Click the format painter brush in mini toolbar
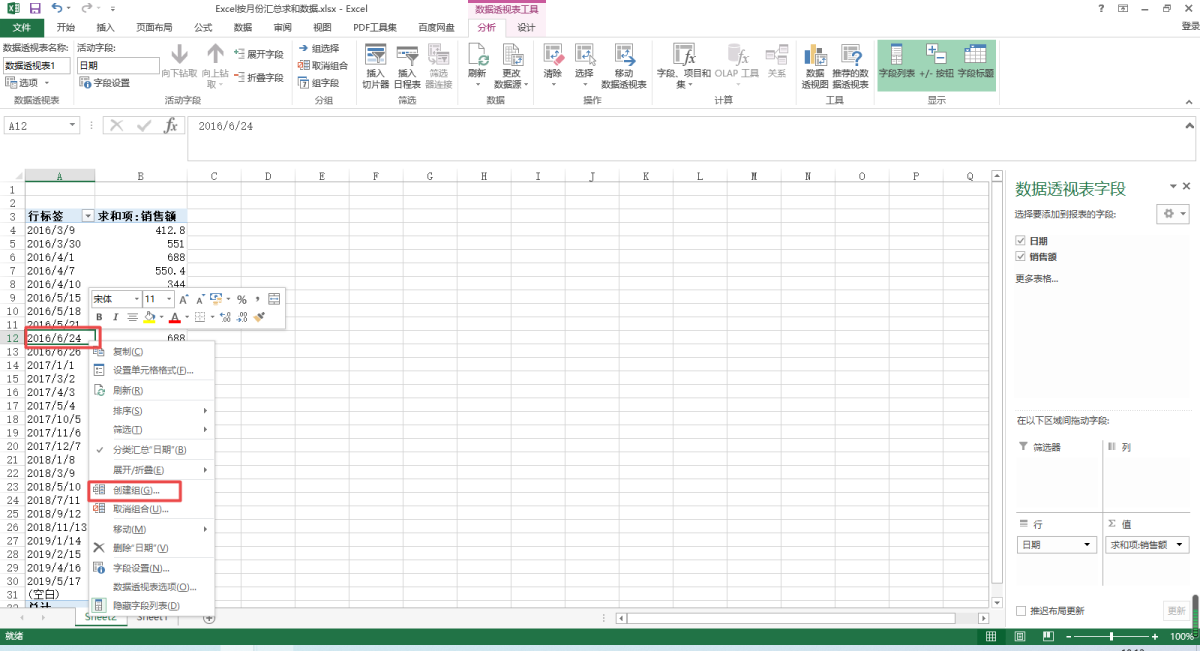 coord(259,317)
